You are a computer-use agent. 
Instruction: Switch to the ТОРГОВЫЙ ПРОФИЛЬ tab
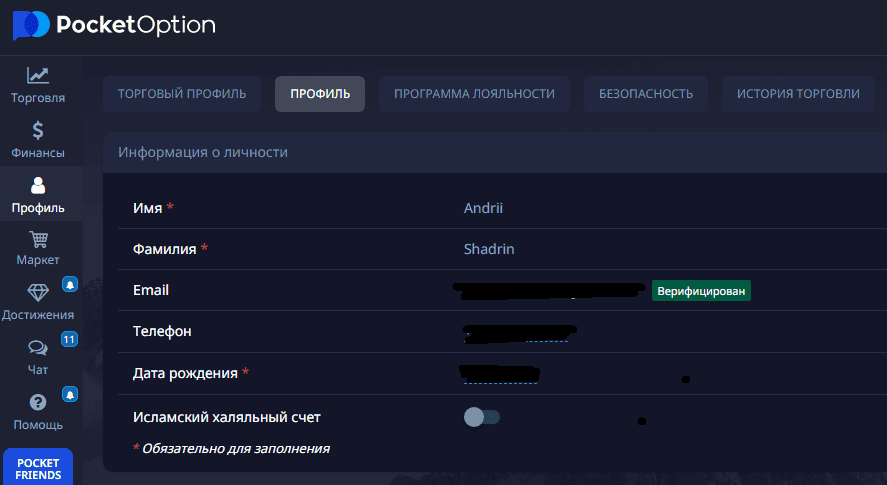click(182, 94)
